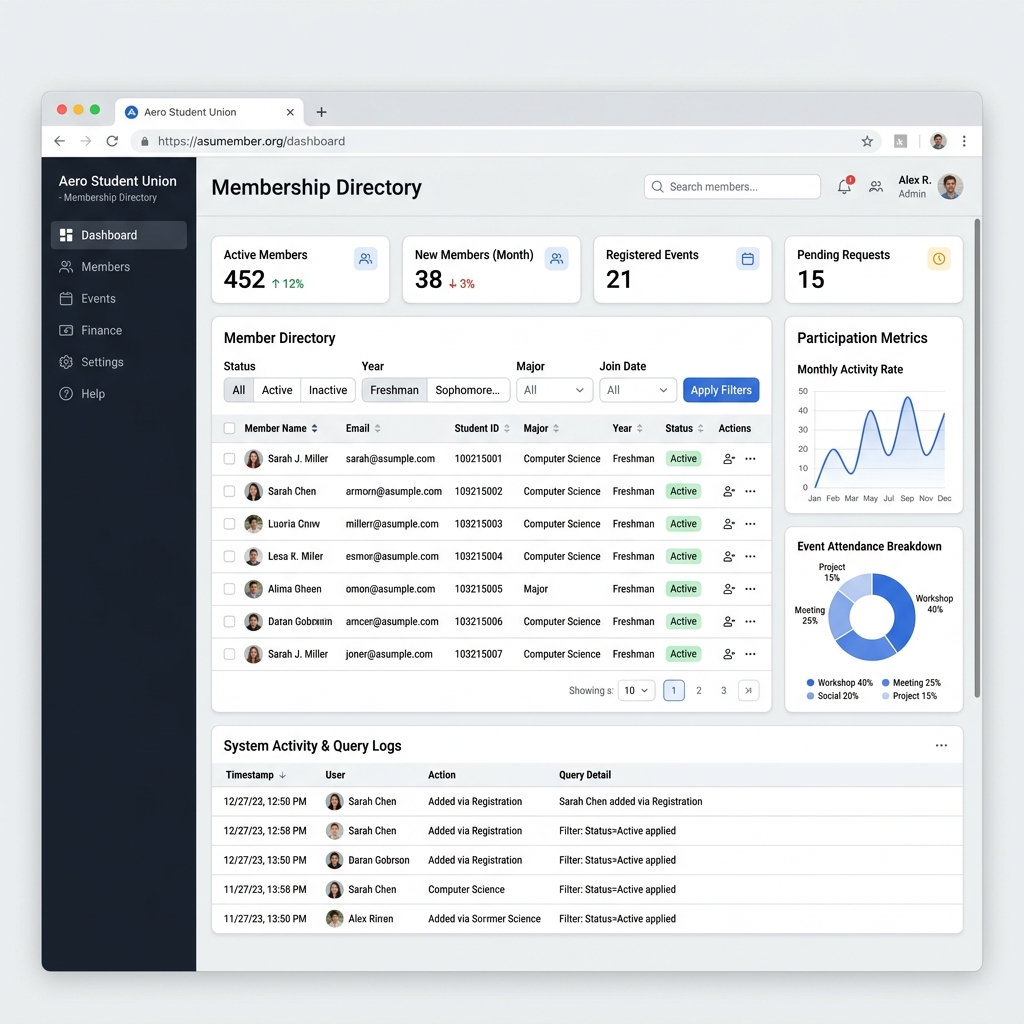Click Alex R. profile avatar in header
The image size is (1024, 1024).
tap(950, 187)
